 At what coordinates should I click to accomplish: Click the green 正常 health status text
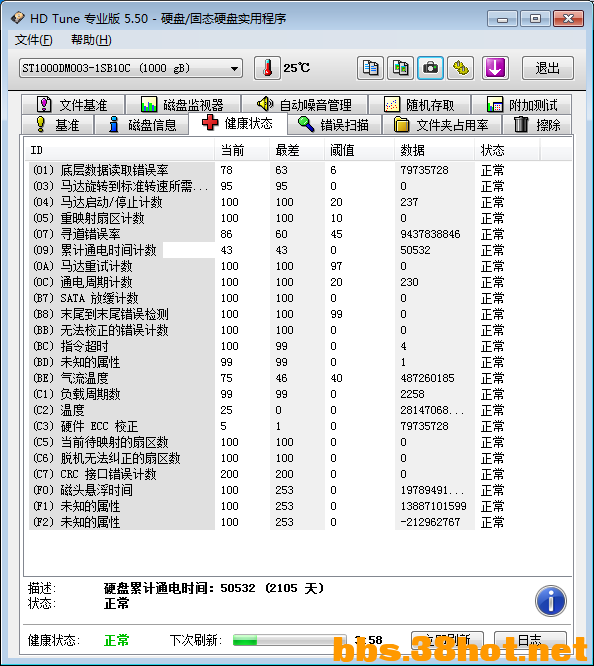[x=116, y=640]
